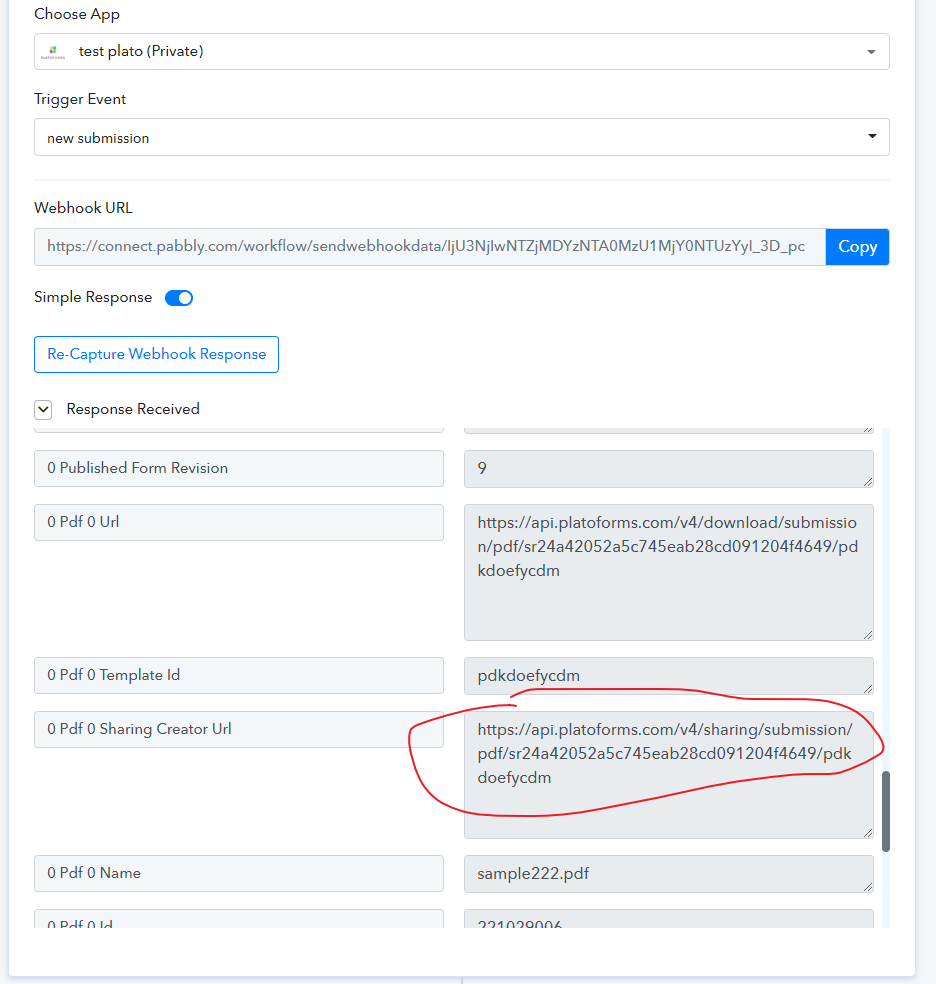Click the resize handle of Pdf 0 Url value
This screenshot has height=984, width=936.
[x=868, y=635]
